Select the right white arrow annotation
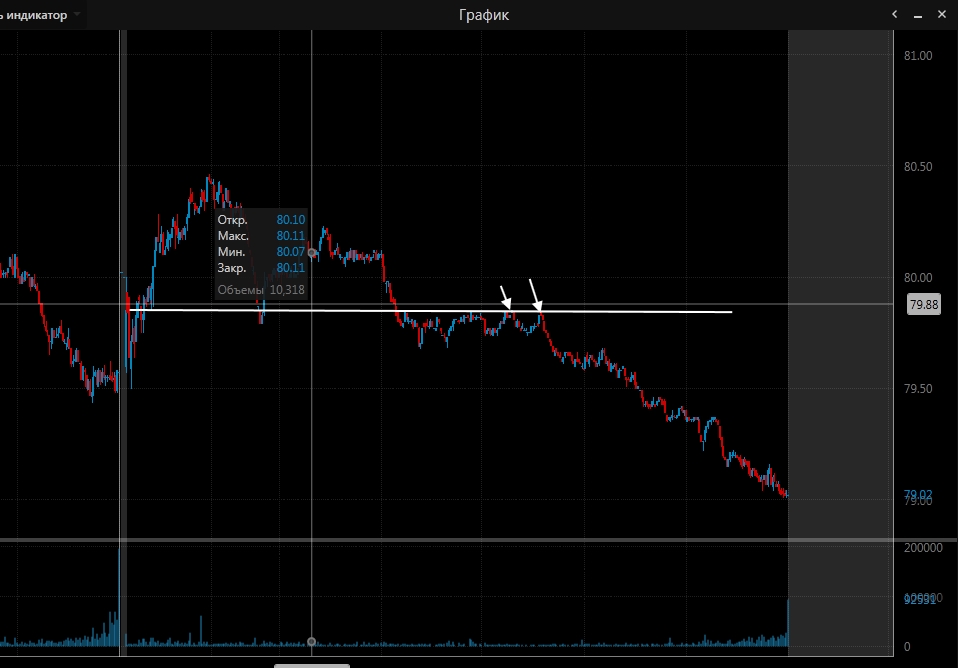Viewport: 958px width, 668px height. pos(536,295)
